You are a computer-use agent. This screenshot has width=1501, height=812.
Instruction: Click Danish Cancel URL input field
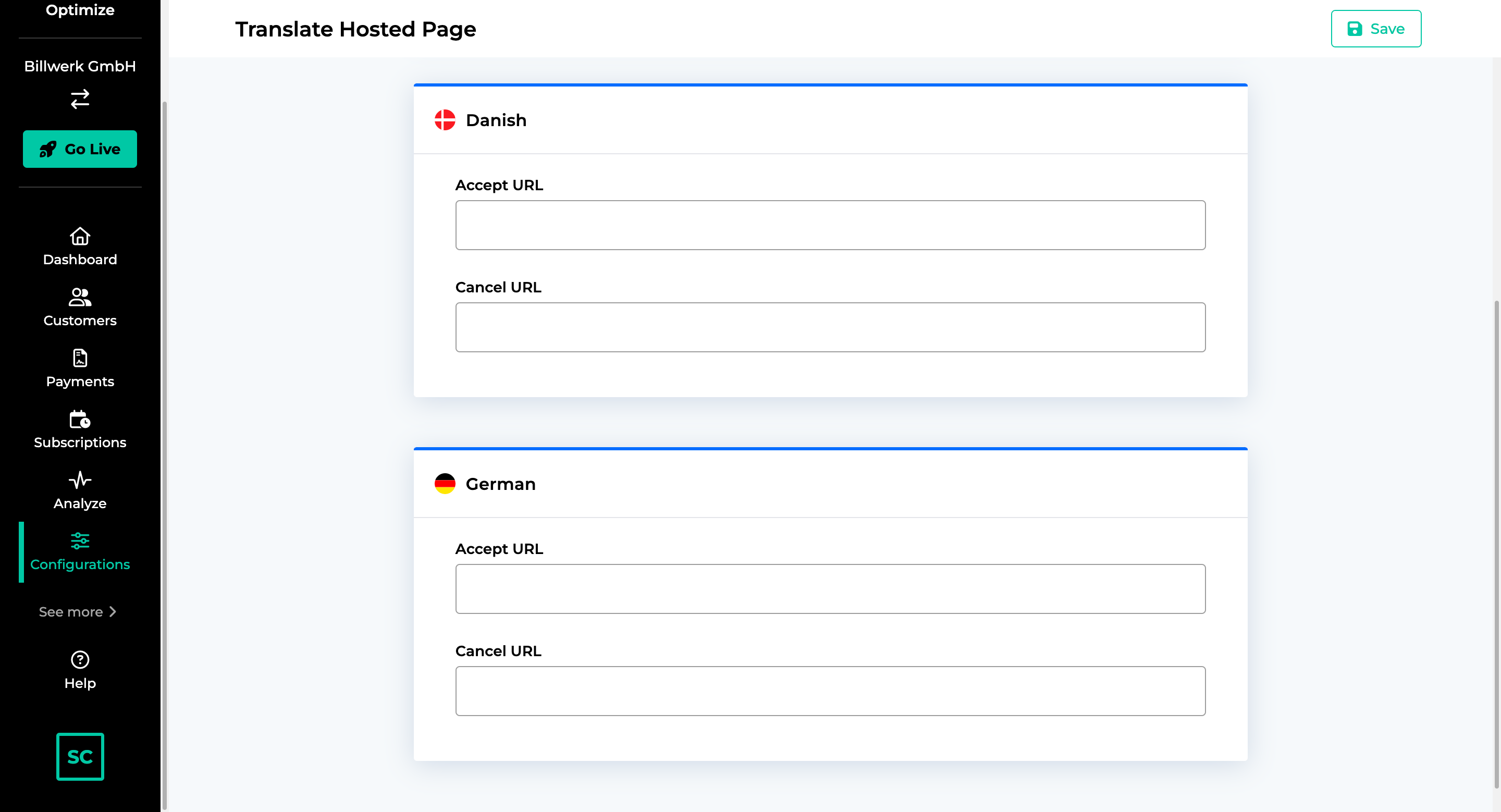coord(830,327)
